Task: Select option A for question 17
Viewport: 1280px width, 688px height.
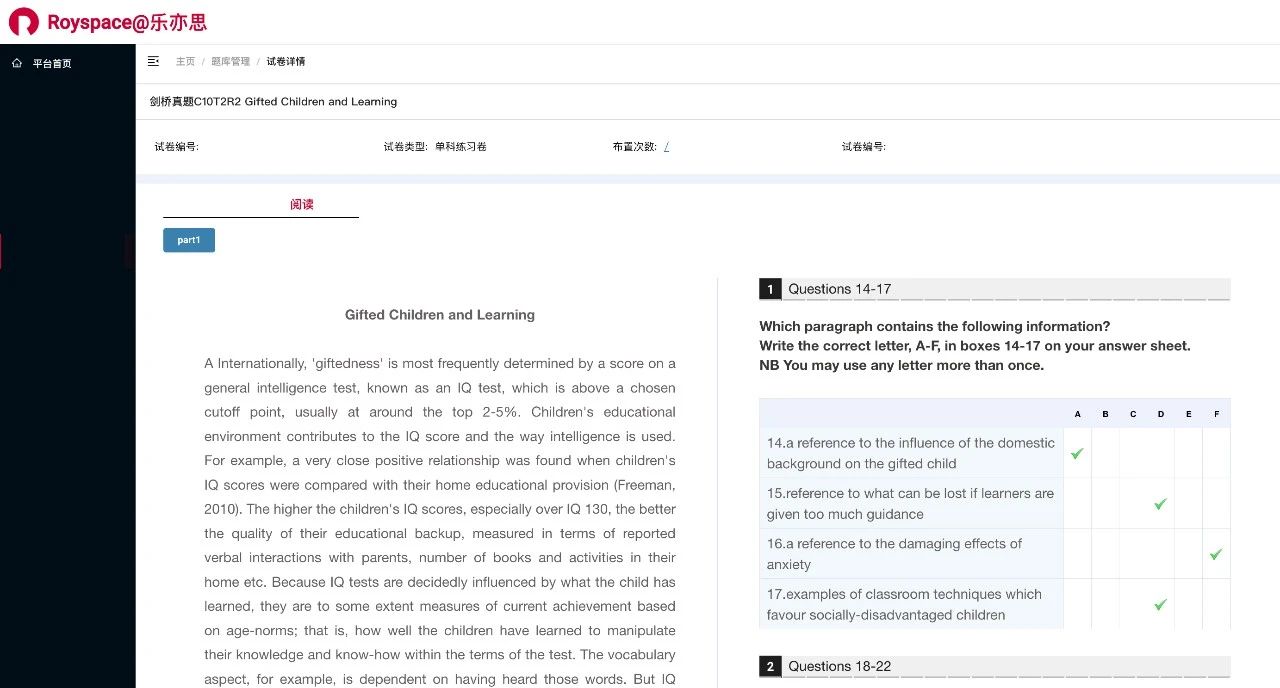Action: (x=1077, y=604)
